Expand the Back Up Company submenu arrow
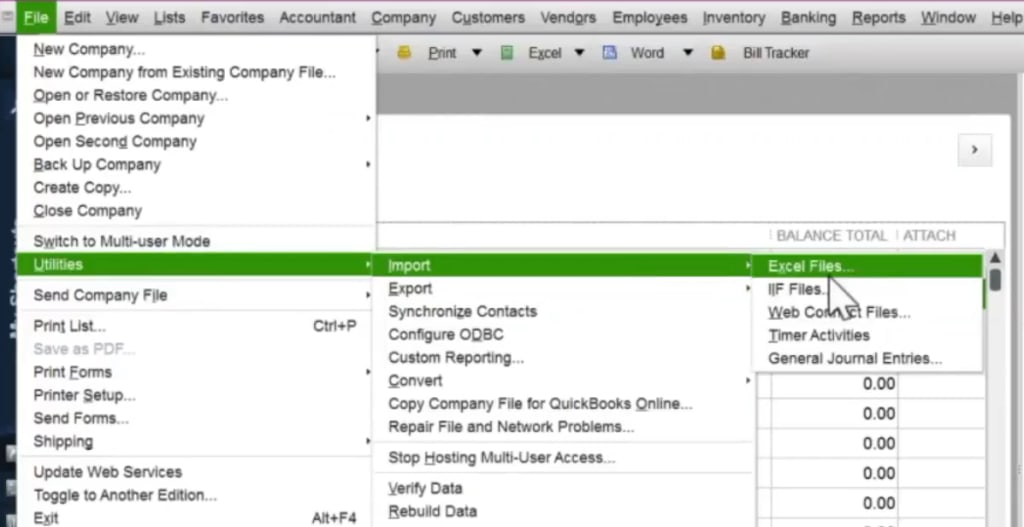This screenshot has width=1024, height=527. point(368,165)
